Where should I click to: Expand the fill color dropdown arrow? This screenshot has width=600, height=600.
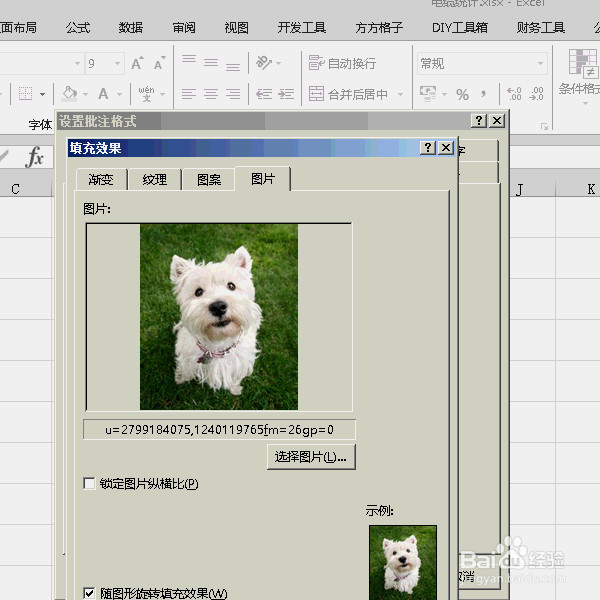tap(85, 94)
